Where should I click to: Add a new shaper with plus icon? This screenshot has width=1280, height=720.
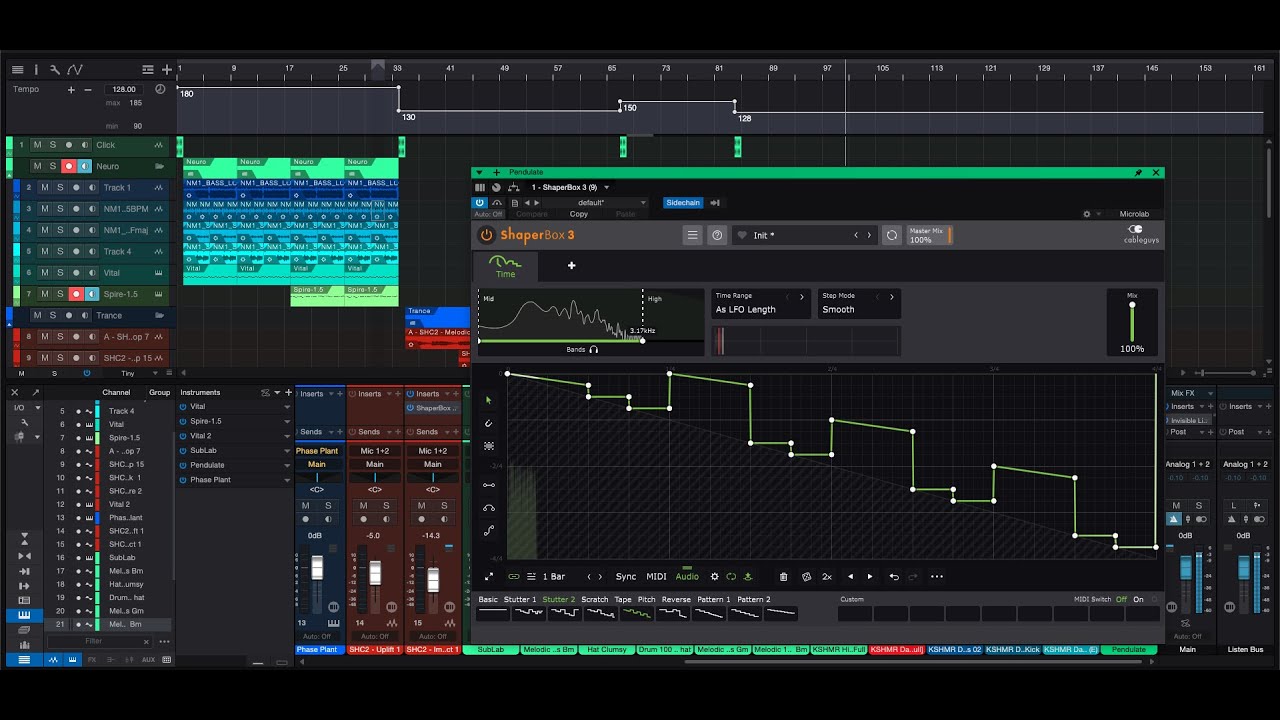click(x=572, y=265)
